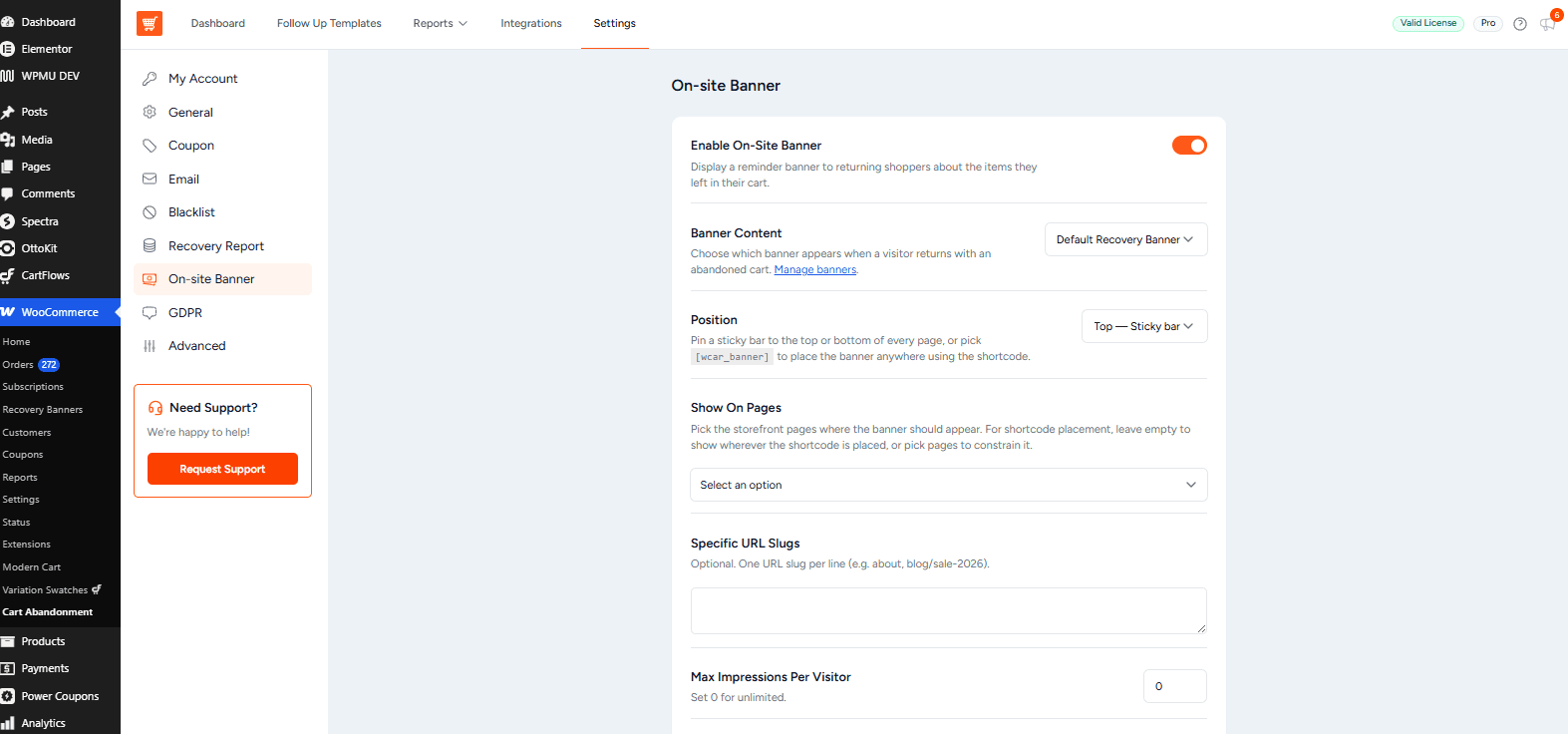Click the speech bubble icon beside GDPR
Image resolution: width=1568 pixels, height=734 pixels.
tap(150, 313)
